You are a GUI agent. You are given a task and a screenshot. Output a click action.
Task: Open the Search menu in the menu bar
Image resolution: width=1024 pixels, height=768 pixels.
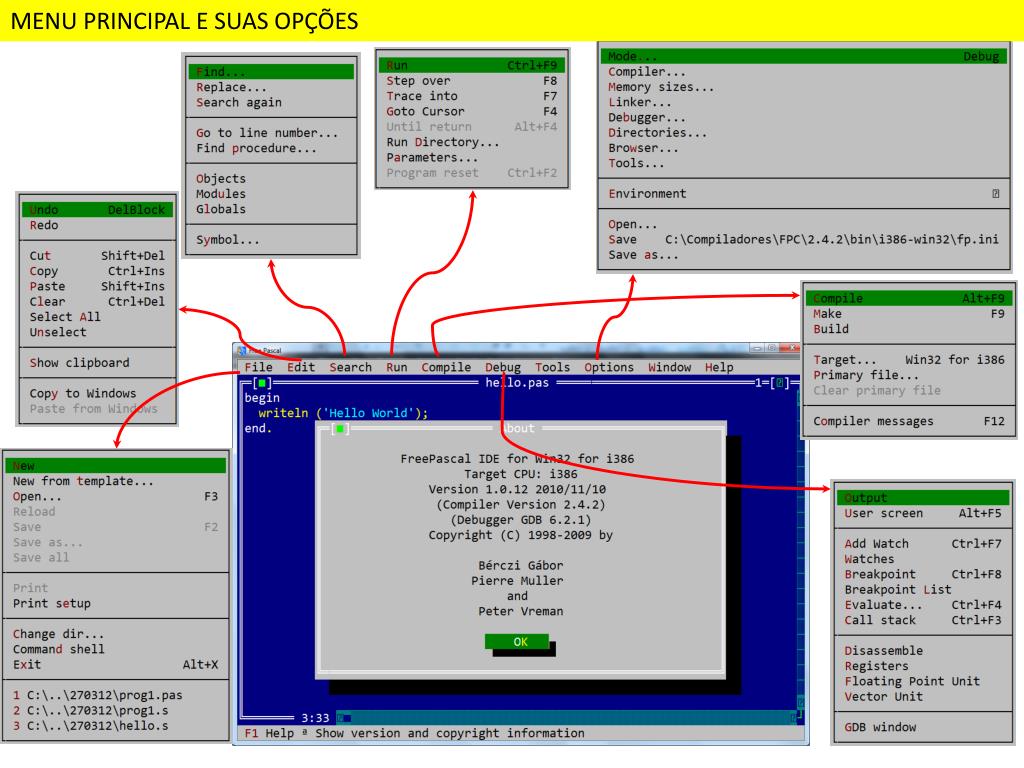point(351,367)
